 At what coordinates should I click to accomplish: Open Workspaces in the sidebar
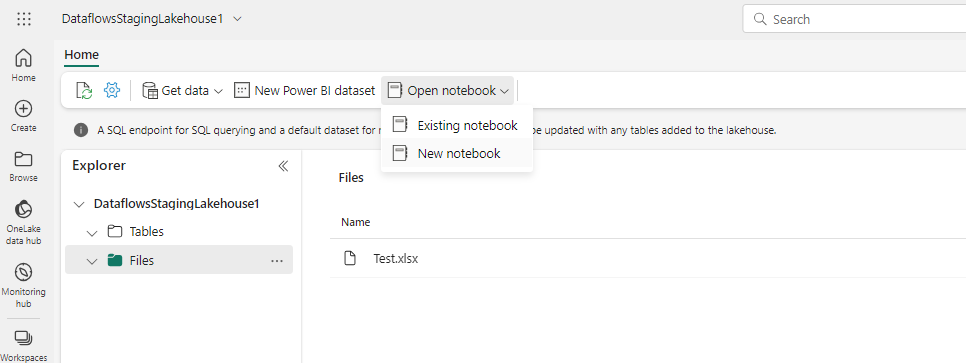click(x=23, y=345)
